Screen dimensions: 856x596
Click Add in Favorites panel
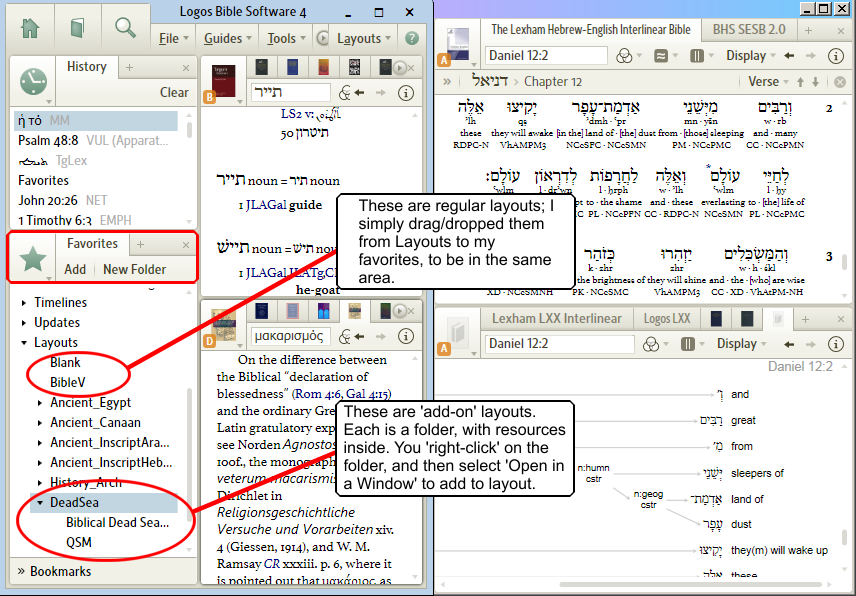75,270
